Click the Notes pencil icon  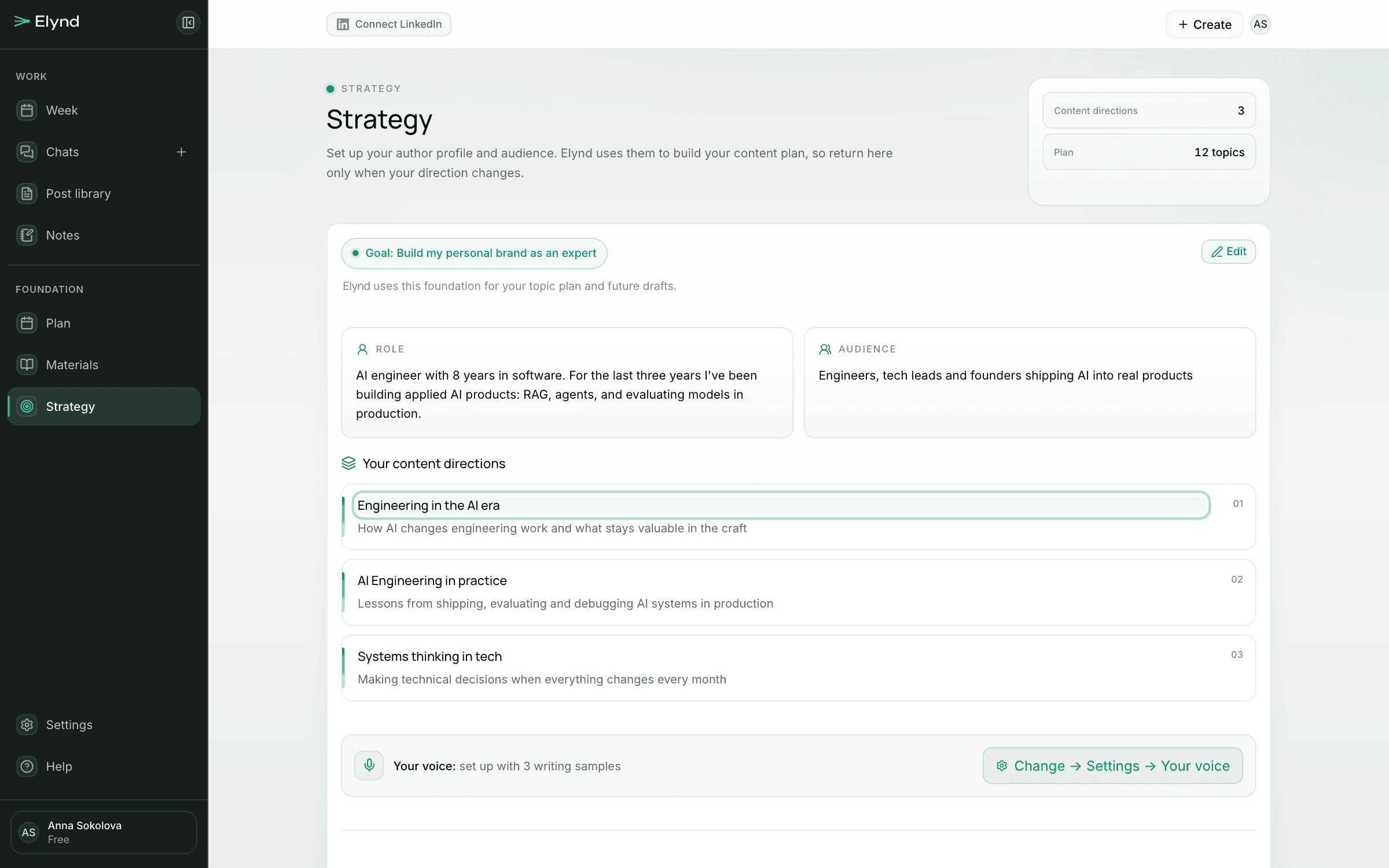coord(27,236)
